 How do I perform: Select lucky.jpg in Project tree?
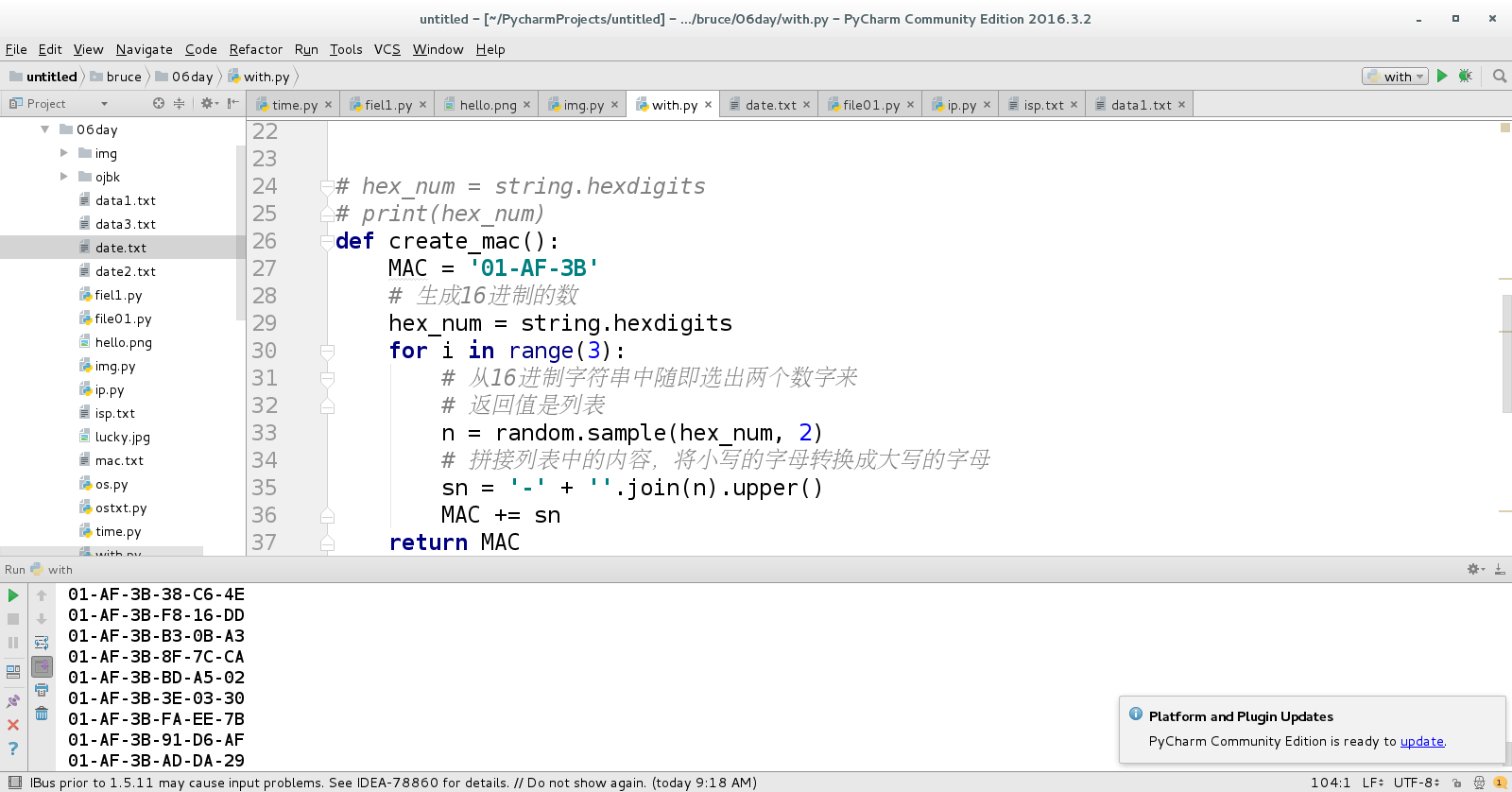coord(122,437)
